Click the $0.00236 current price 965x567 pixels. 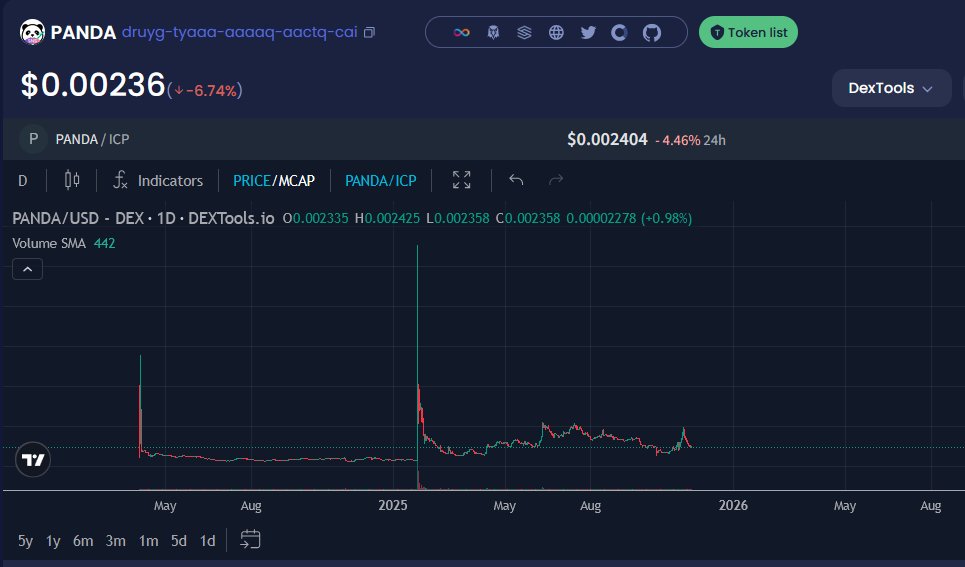click(x=93, y=85)
